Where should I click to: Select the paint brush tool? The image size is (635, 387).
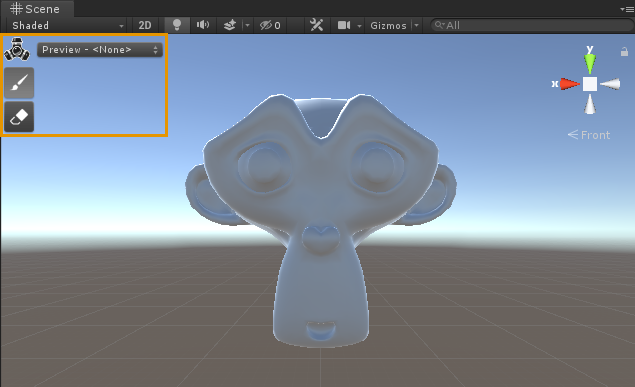19,83
